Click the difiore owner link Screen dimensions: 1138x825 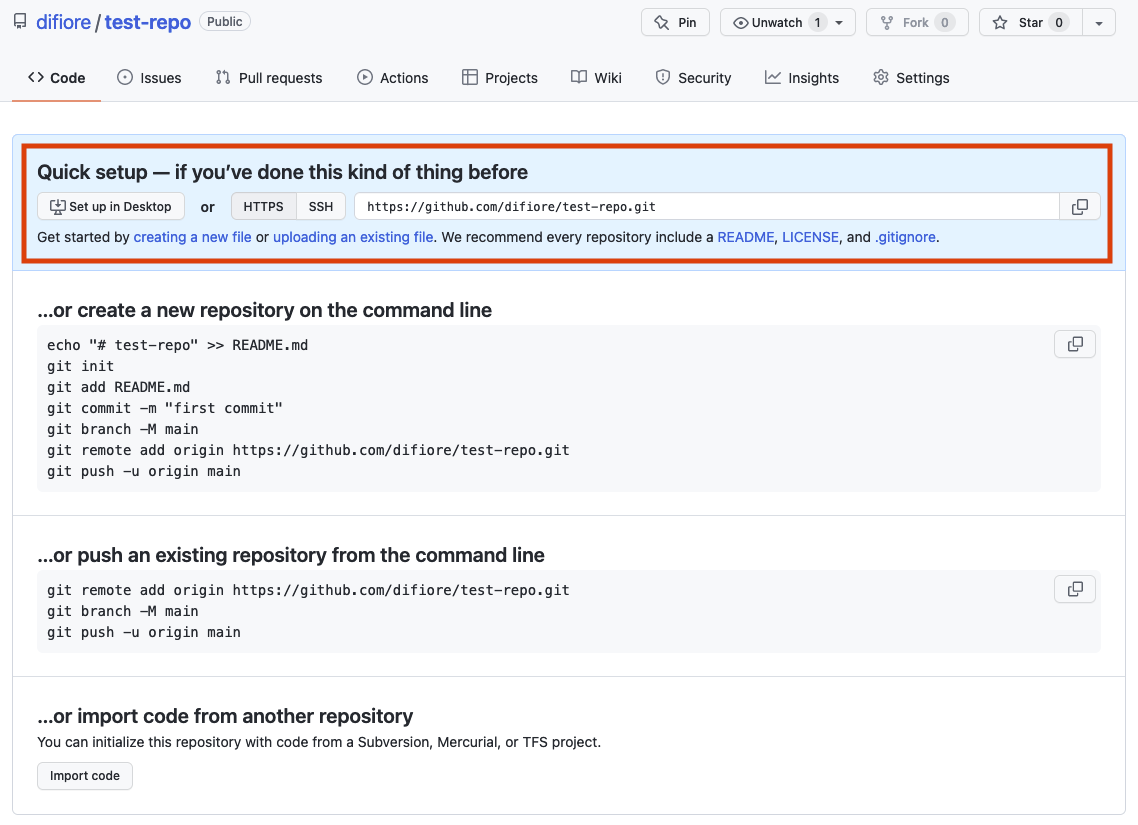click(63, 22)
